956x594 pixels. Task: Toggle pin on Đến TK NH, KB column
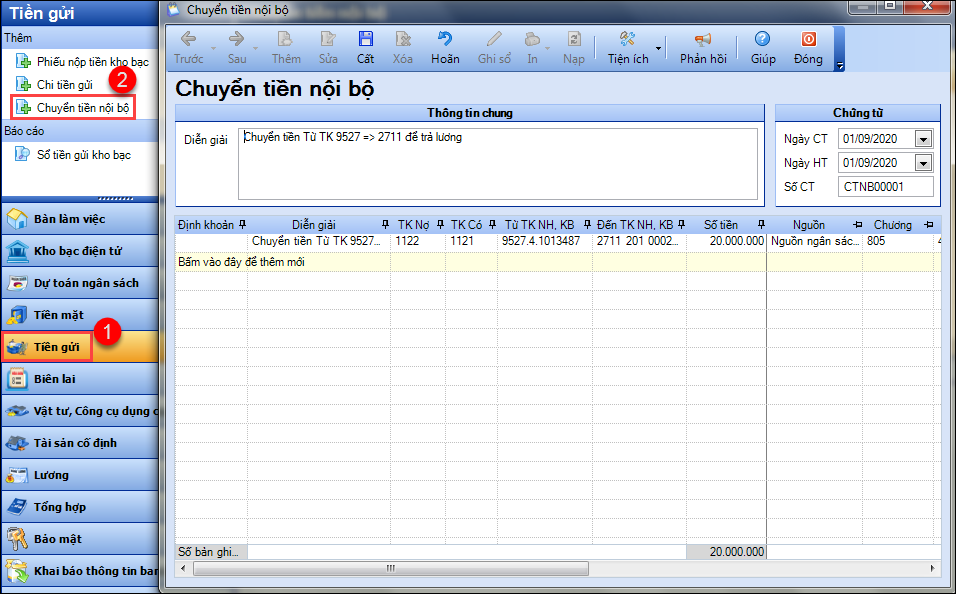681,224
